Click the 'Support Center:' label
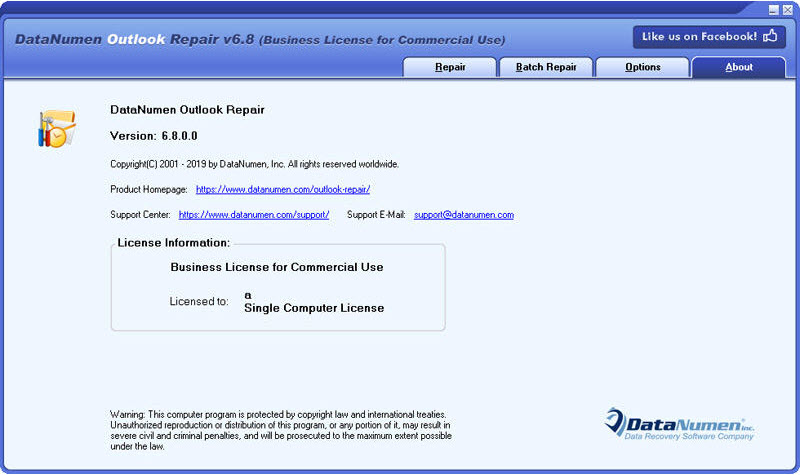This screenshot has height=475, width=800. click(x=140, y=215)
